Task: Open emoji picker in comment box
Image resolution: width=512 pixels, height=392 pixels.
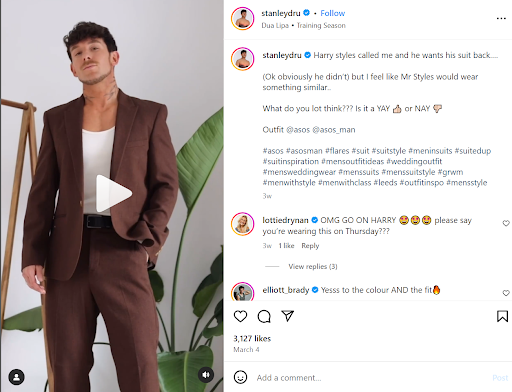Action: 240,377
